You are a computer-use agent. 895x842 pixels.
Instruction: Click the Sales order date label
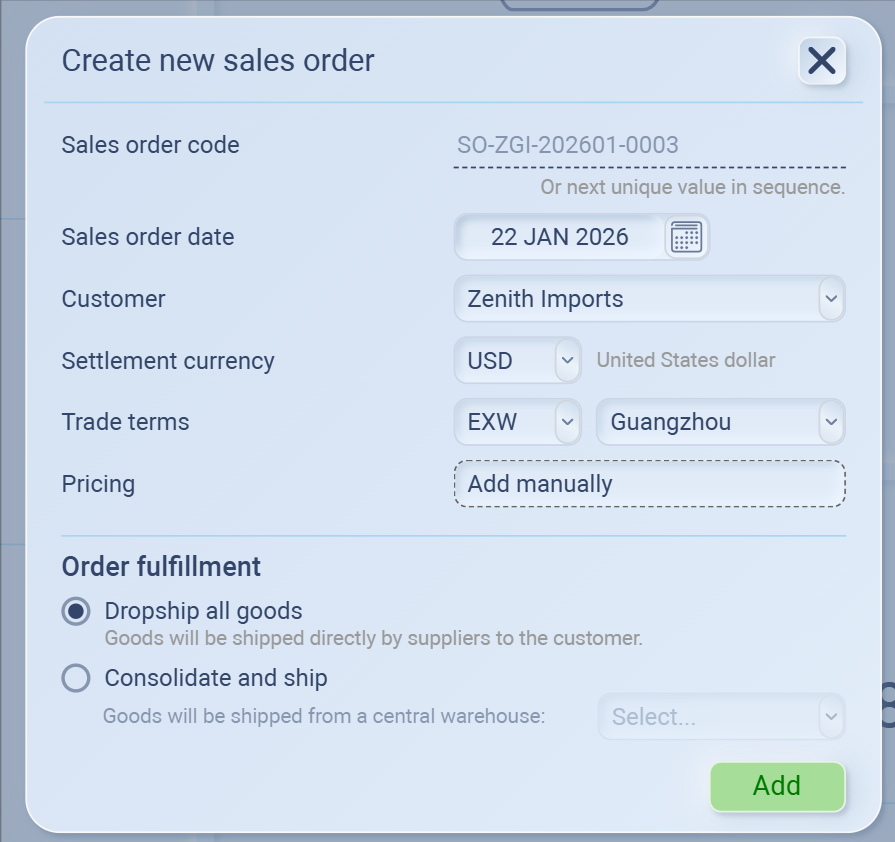tap(148, 237)
